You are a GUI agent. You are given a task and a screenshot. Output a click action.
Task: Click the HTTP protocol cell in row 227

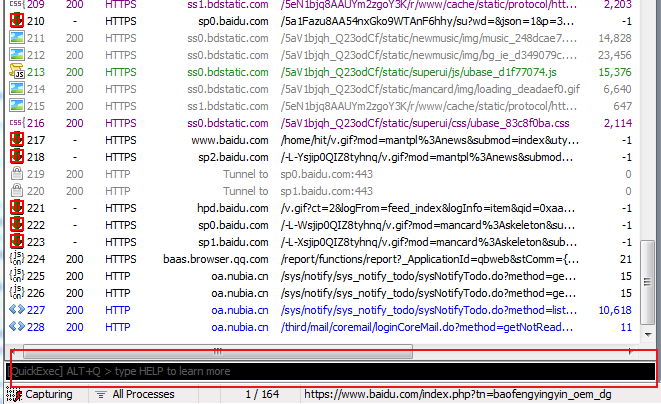click(118, 310)
